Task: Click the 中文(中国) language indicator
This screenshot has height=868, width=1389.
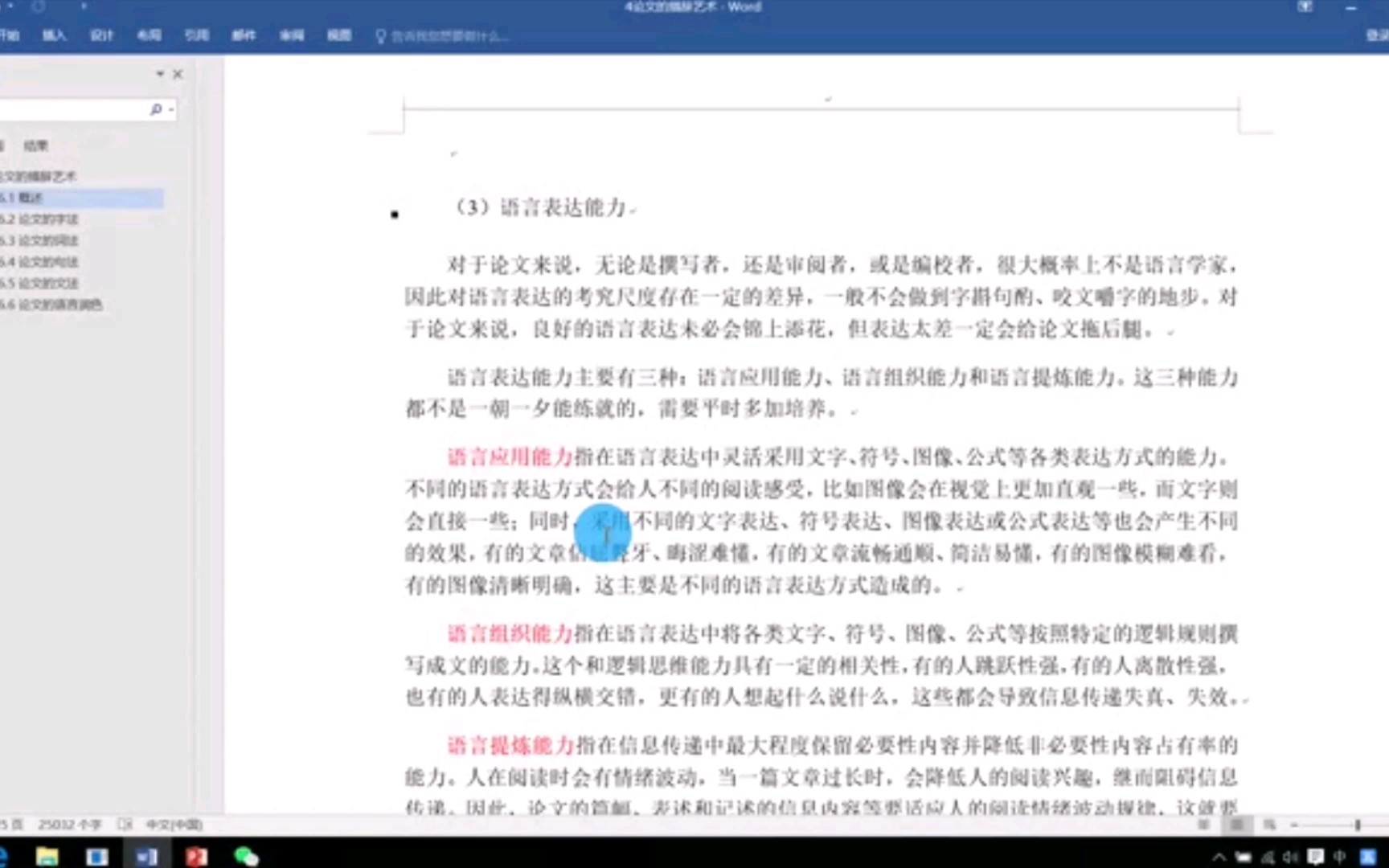Action: click(174, 825)
